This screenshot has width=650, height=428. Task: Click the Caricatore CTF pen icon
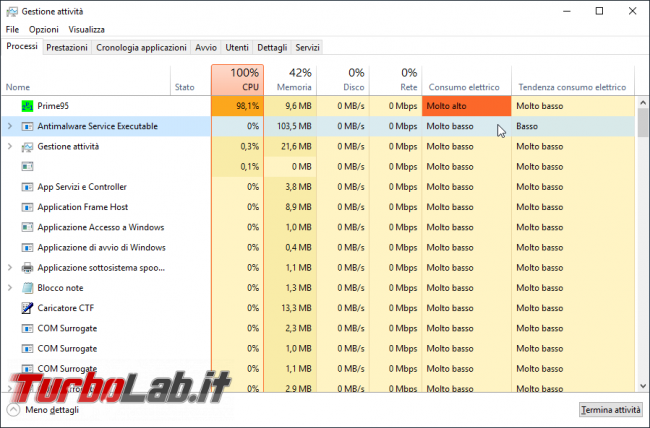pos(27,308)
